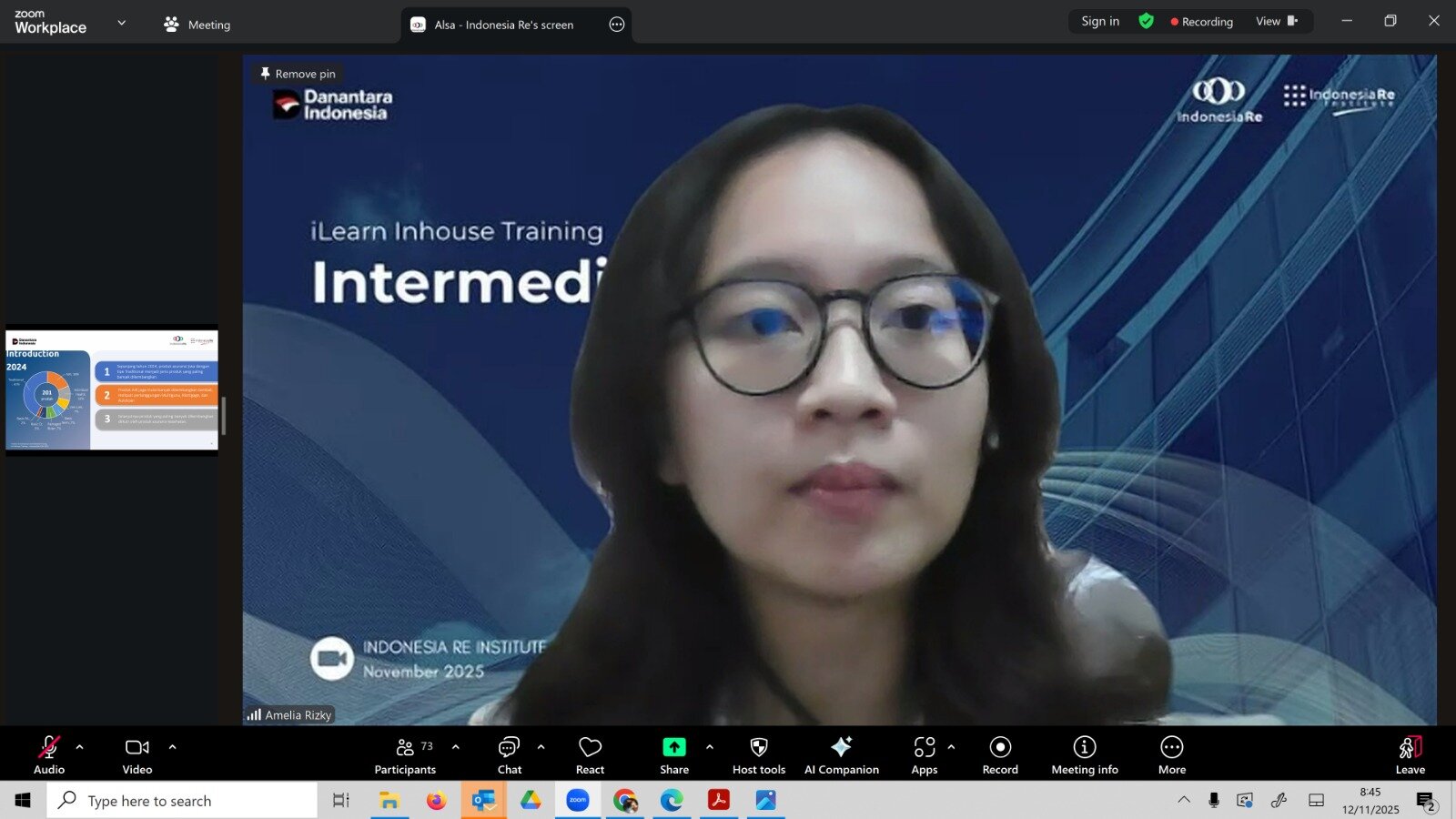The width and height of the screenshot is (1456, 819).
Task: Expand the audio options arrow
Action: click(80, 747)
